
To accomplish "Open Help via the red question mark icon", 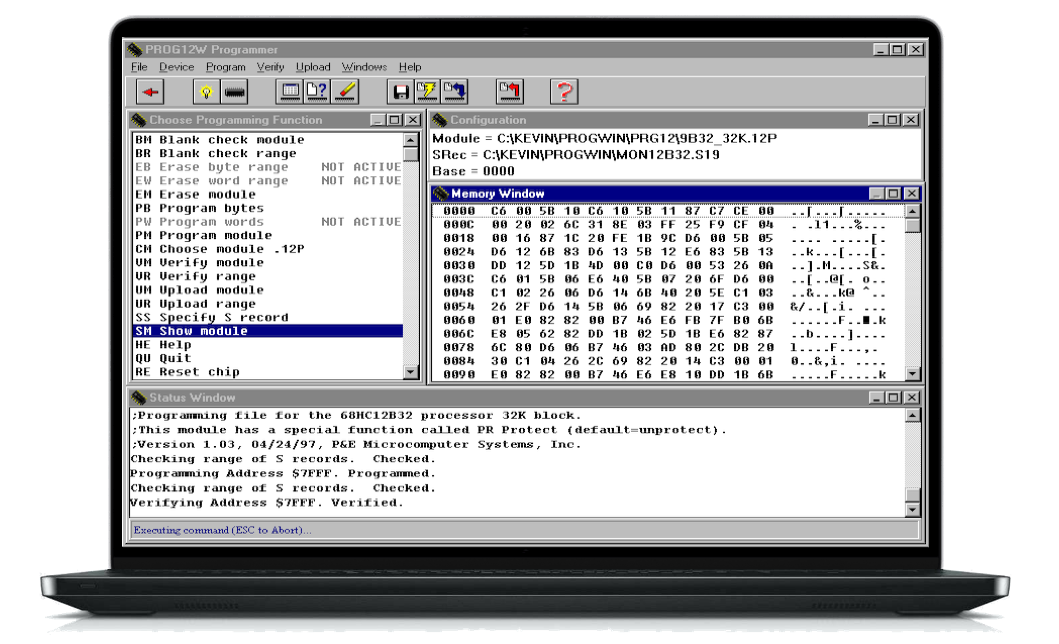I will (565, 91).
